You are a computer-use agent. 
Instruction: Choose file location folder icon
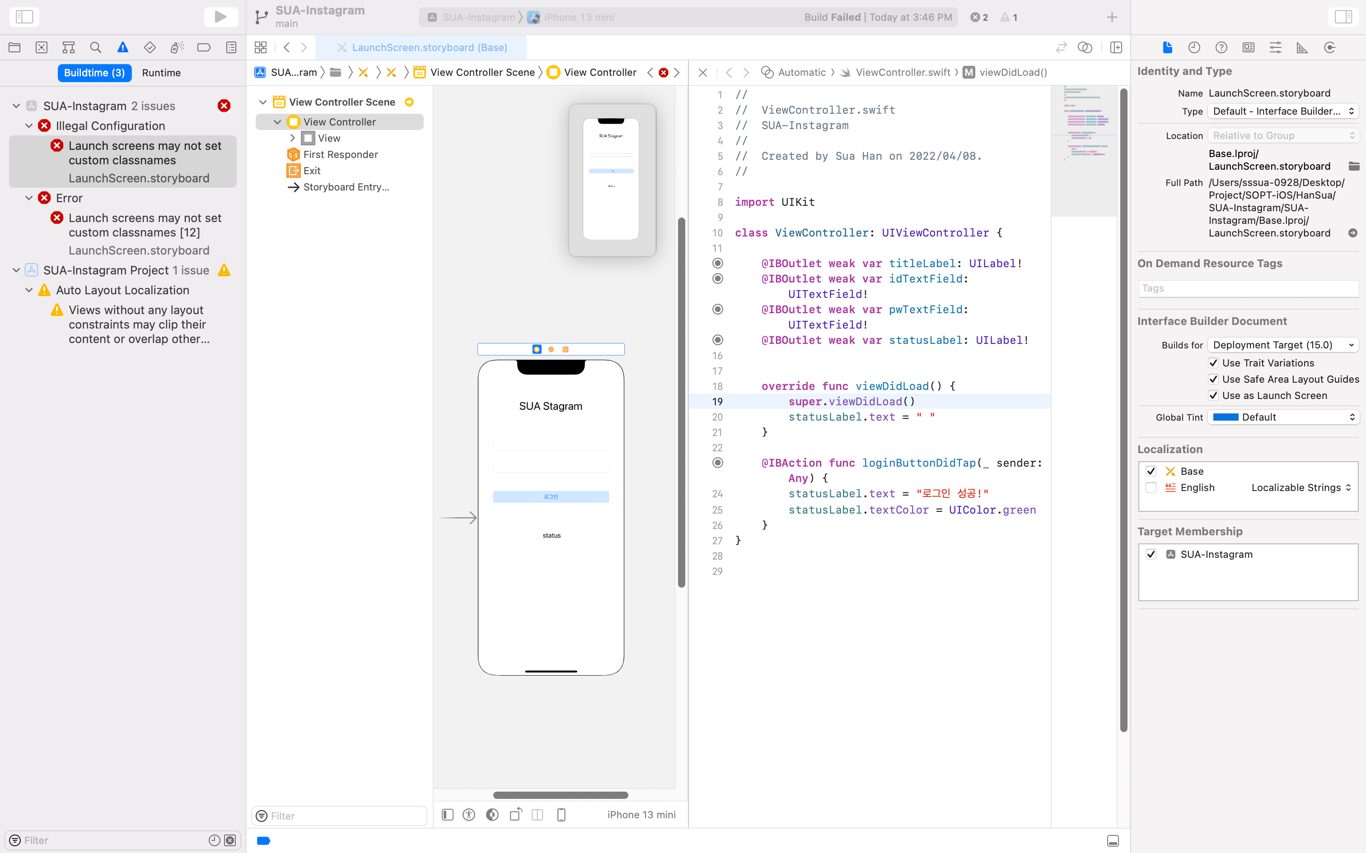(x=1354, y=166)
